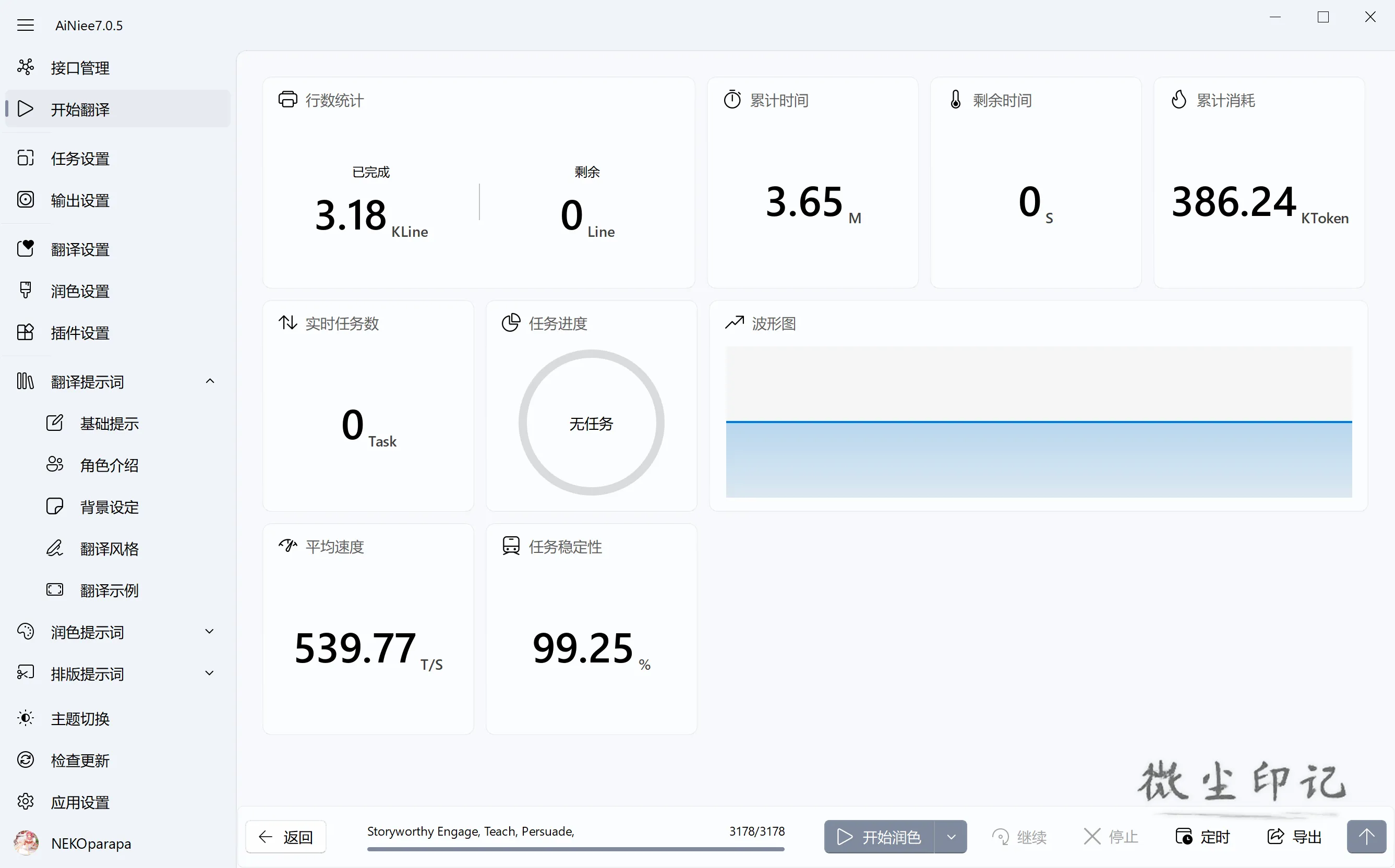1395x868 pixels.
Task: Click the 基础提示 edit icon
Action: click(x=55, y=423)
